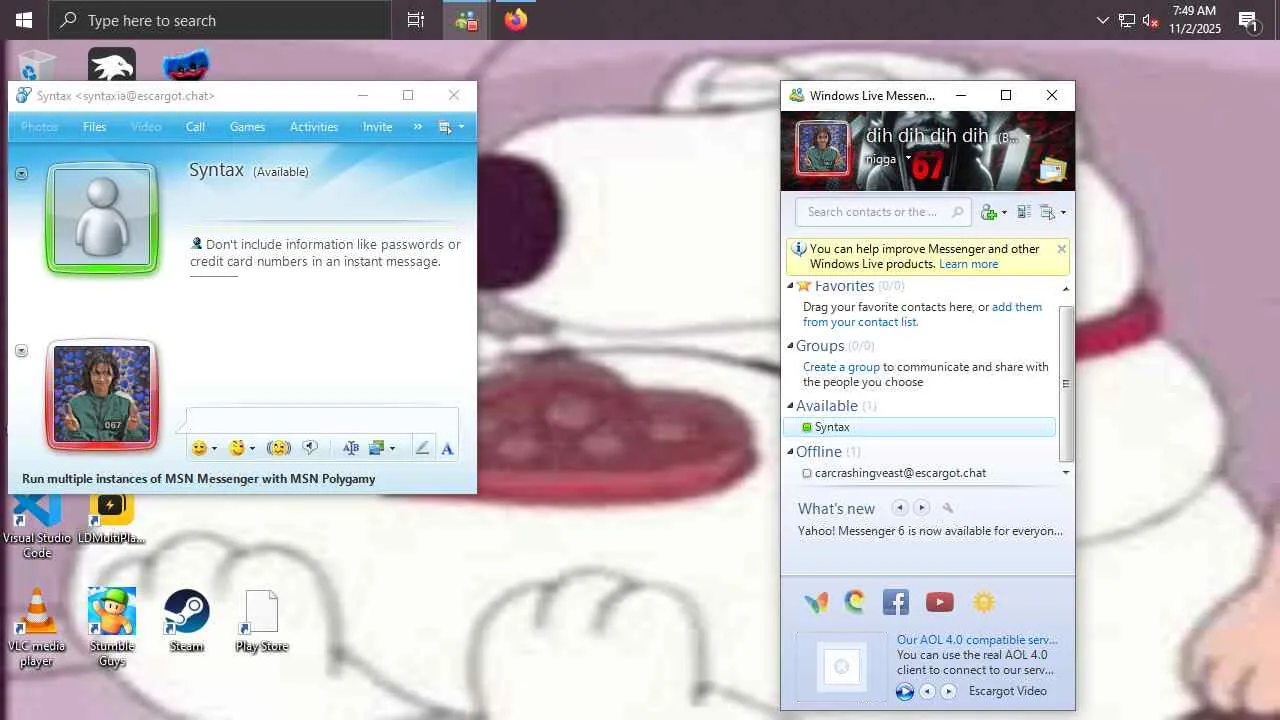The height and width of the screenshot is (720, 1280).
Task: Play the Escargot Video
Action: click(905, 691)
